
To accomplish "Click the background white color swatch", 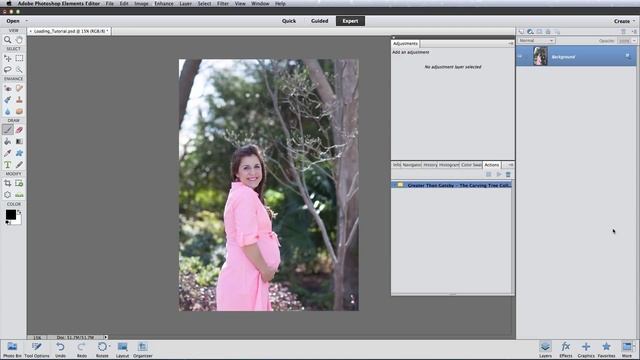I will pyautogui.click(x=19, y=220).
